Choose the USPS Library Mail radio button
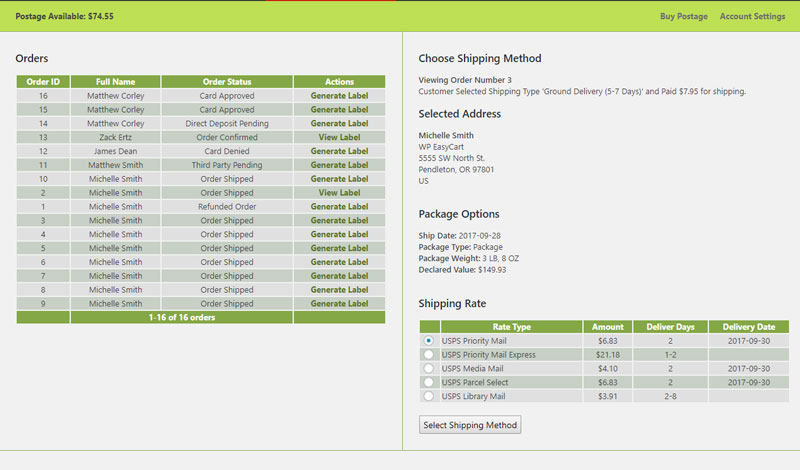The height and width of the screenshot is (470, 800). pyautogui.click(x=429, y=395)
